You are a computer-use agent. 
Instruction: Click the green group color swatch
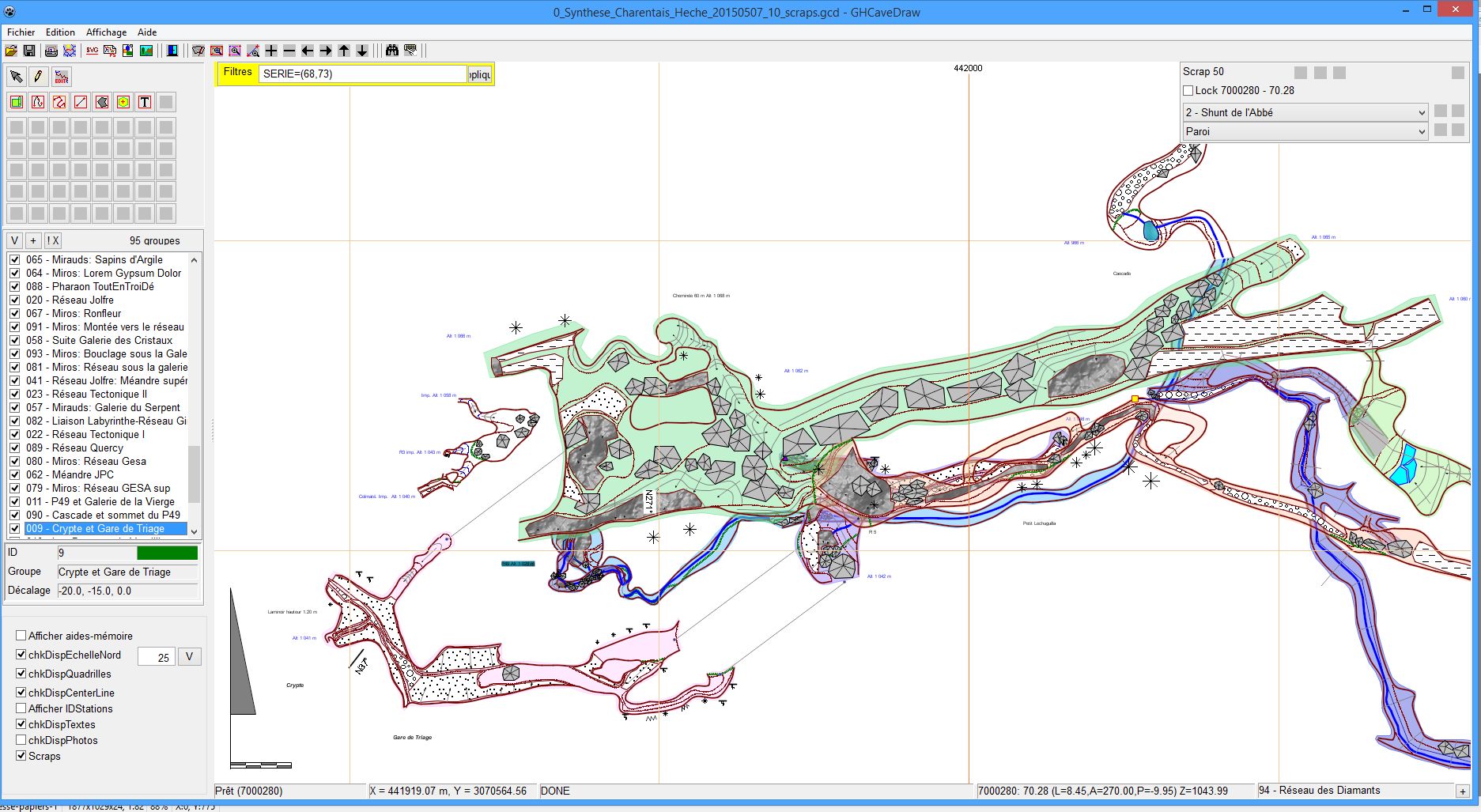coord(167,553)
